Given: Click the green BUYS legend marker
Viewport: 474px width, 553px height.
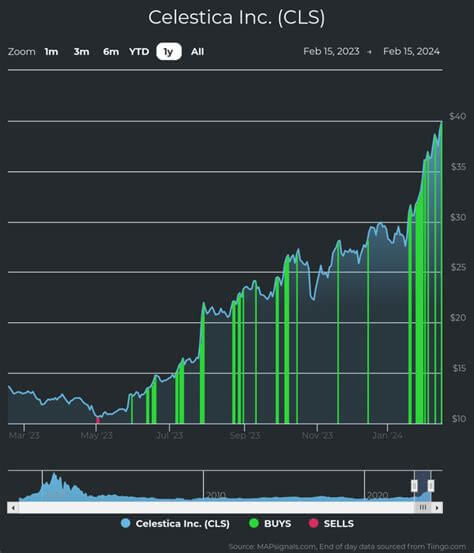Looking at the screenshot, I should click(x=254, y=523).
